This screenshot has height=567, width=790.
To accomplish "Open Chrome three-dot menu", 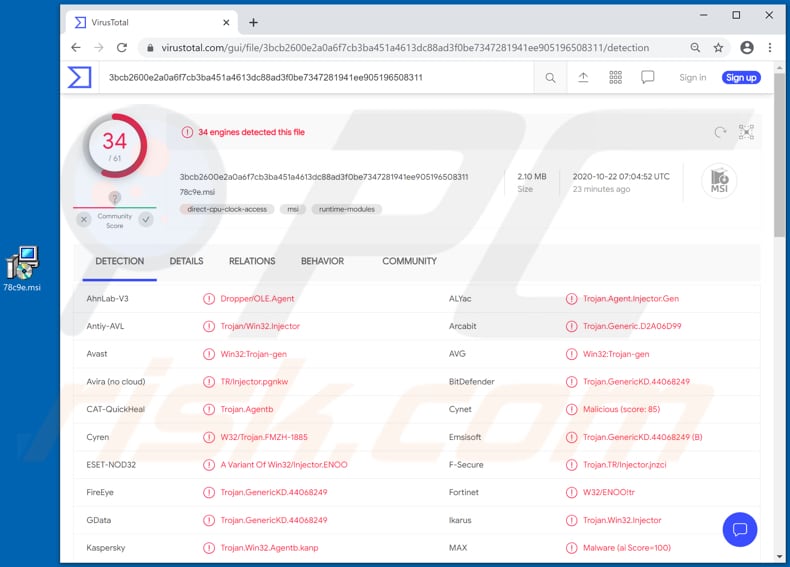I will [770, 47].
